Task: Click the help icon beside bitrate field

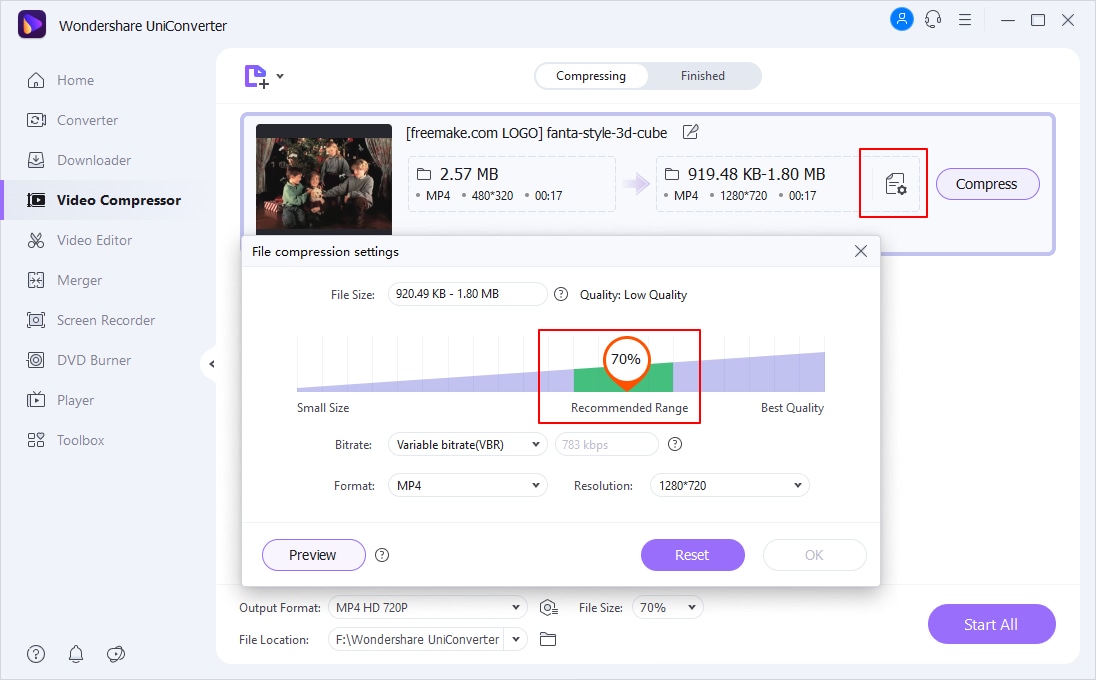Action: coord(675,444)
